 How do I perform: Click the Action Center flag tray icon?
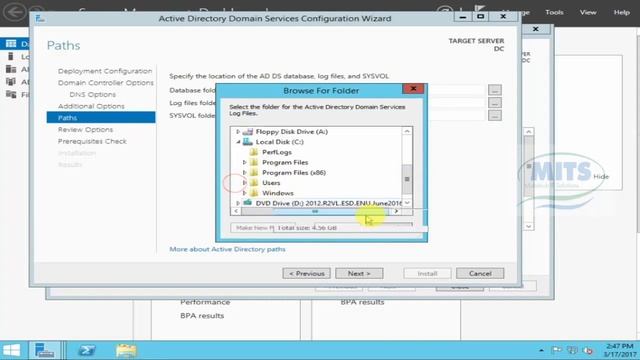click(556, 350)
